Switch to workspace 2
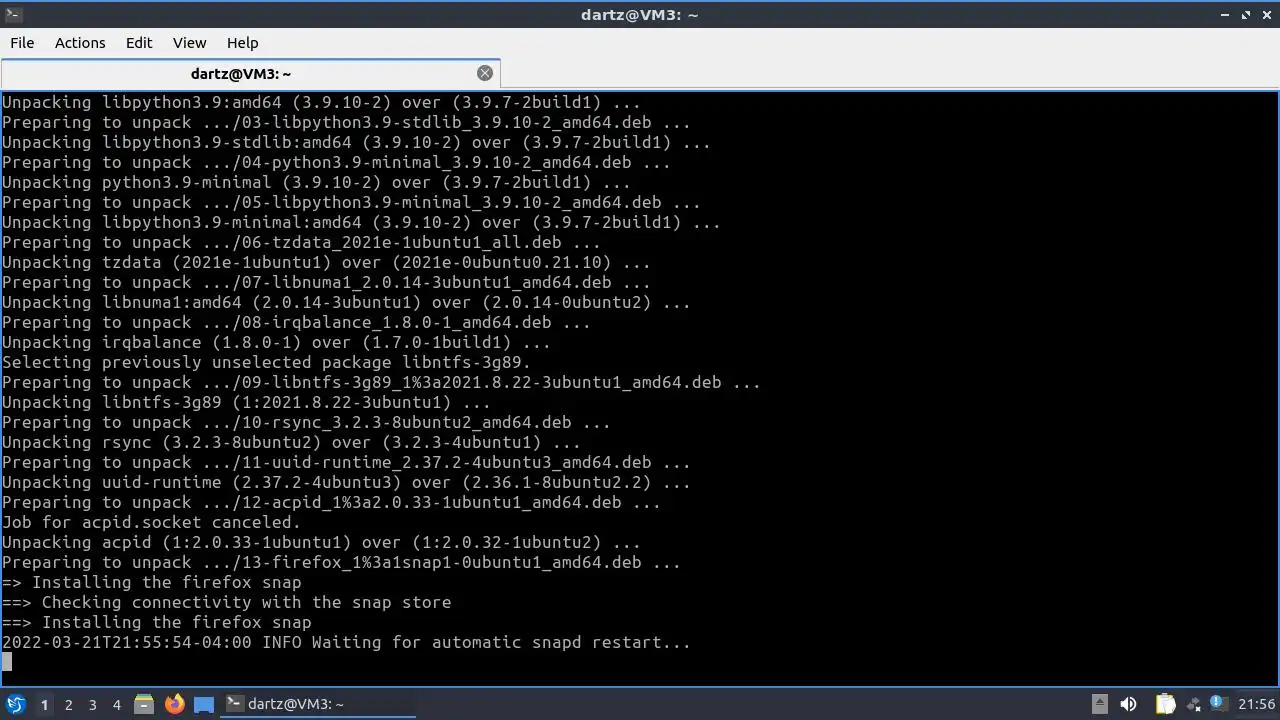The width and height of the screenshot is (1280, 720). [68, 704]
